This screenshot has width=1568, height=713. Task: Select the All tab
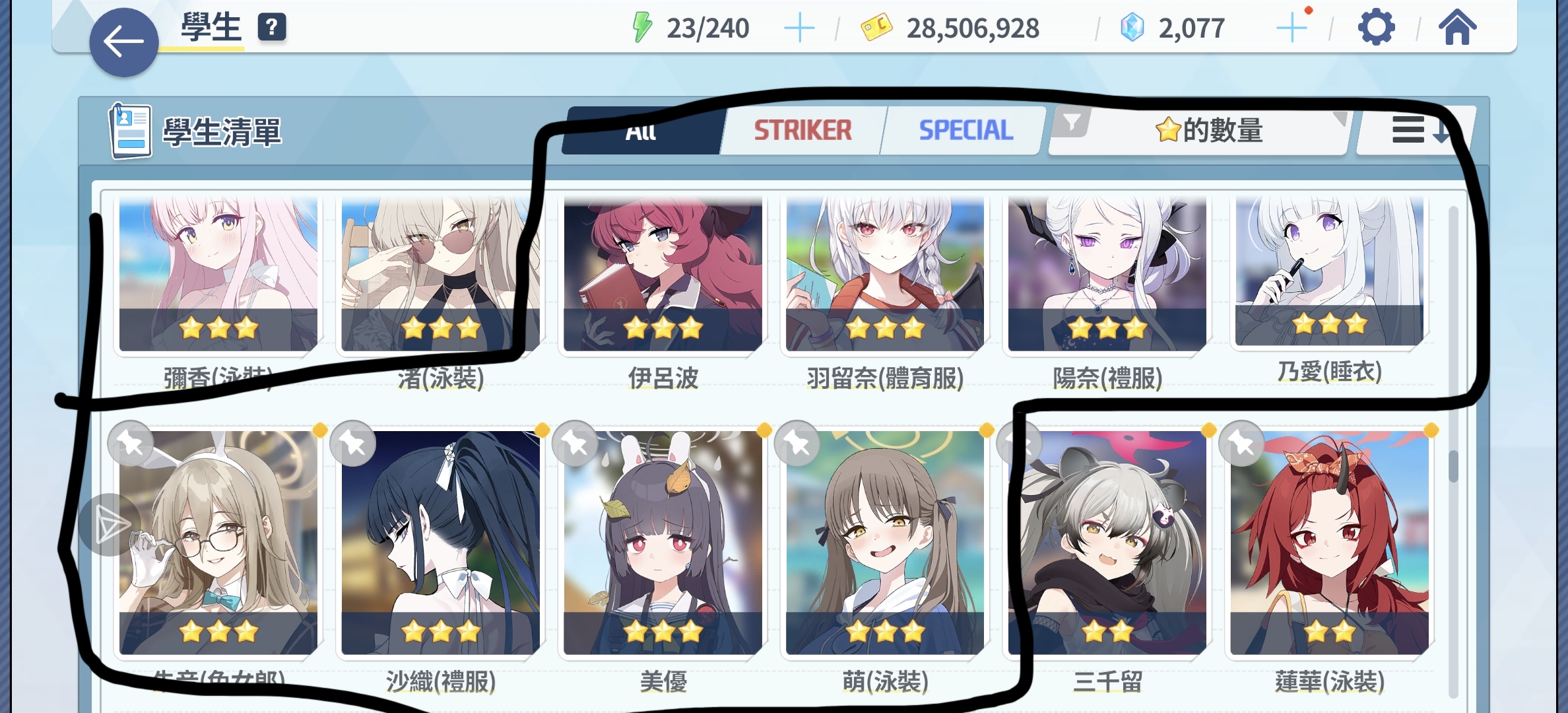641,130
